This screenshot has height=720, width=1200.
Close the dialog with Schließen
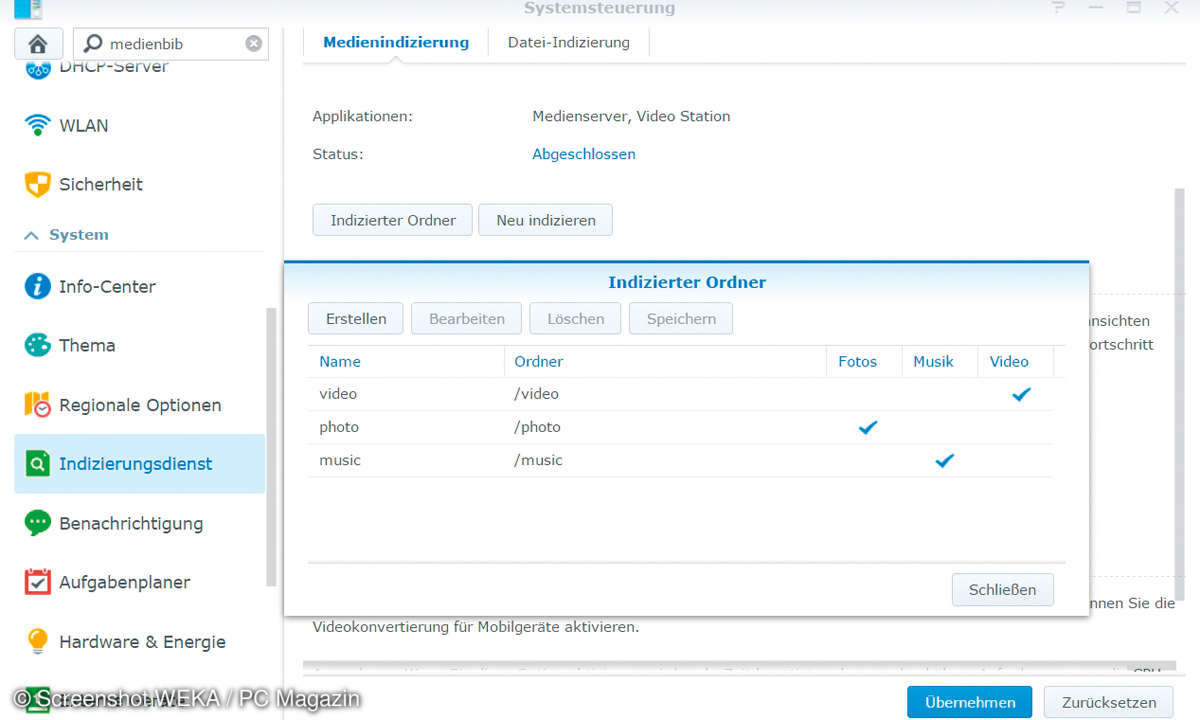coord(1003,590)
